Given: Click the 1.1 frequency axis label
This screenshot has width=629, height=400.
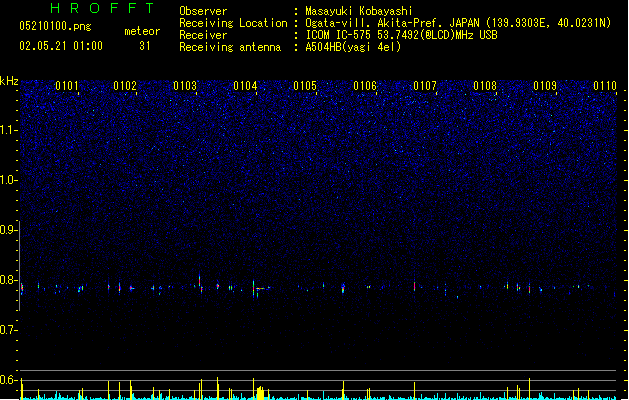Looking at the screenshot, I should (8, 130).
